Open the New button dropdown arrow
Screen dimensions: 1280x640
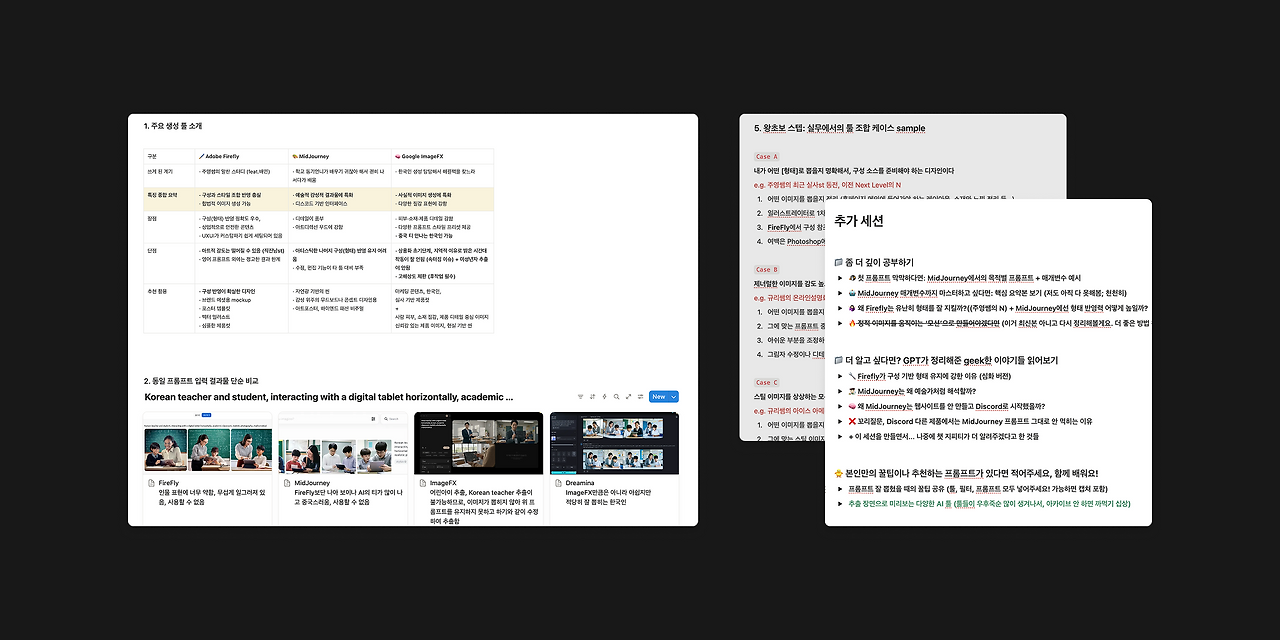[674, 397]
